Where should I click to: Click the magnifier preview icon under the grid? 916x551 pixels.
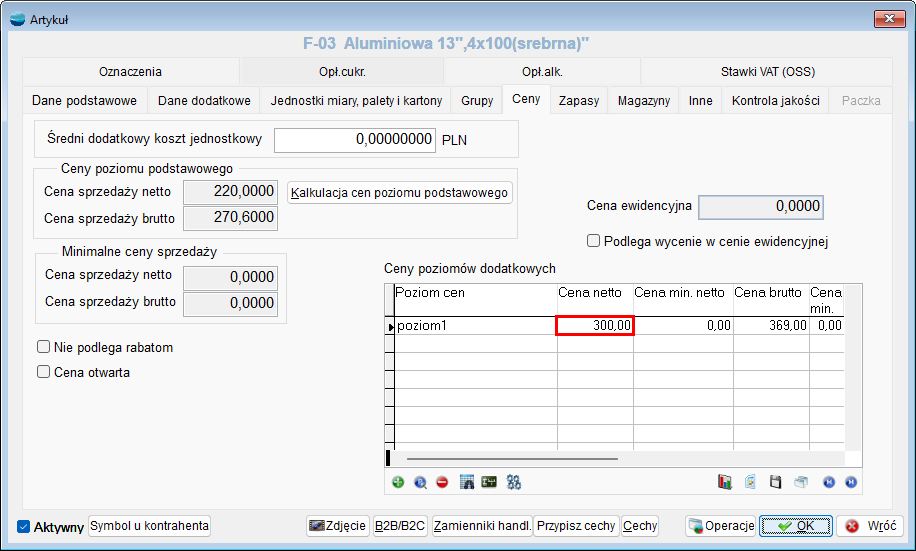pos(420,482)
